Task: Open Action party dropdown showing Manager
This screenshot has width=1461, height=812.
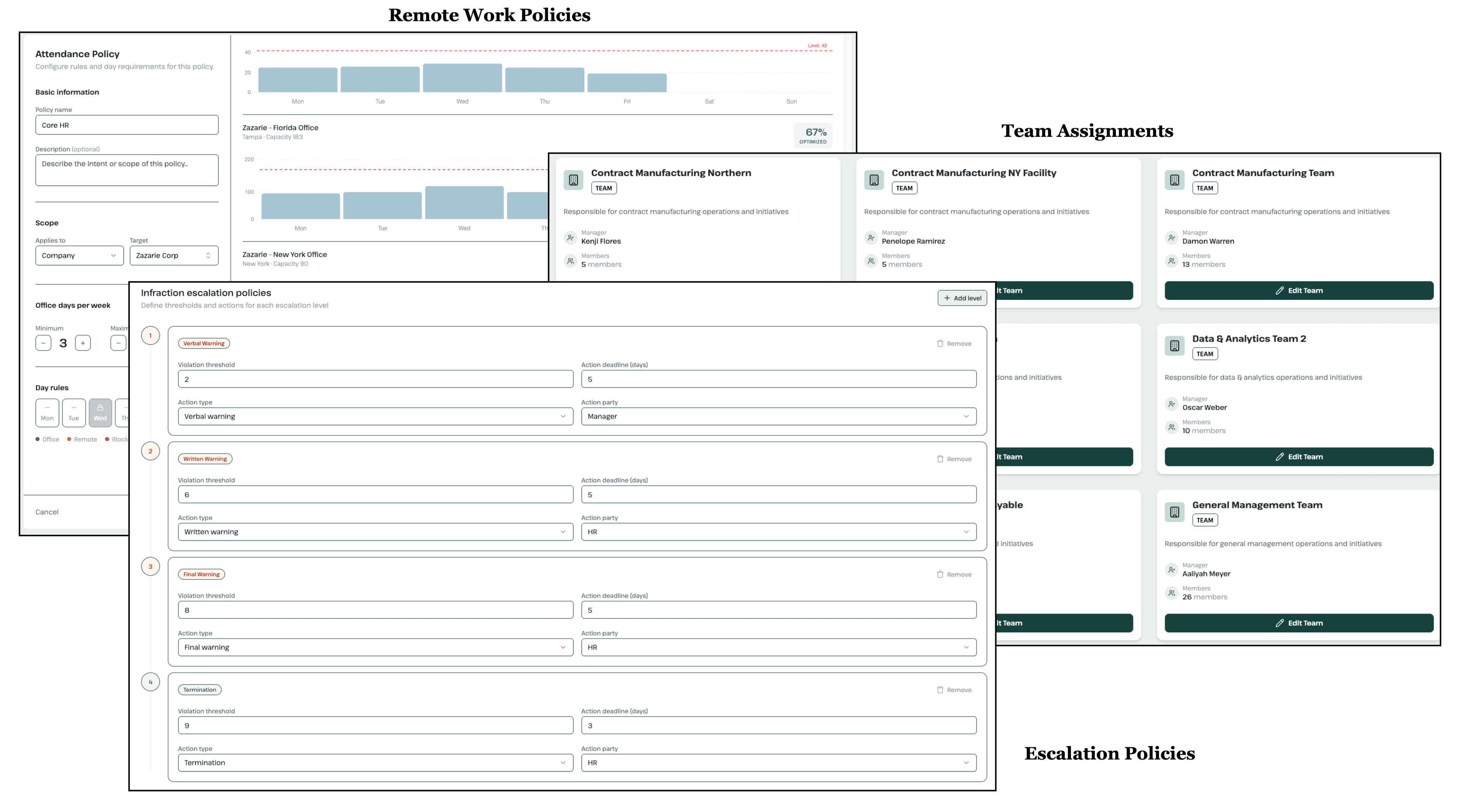Action: [779, 416]
